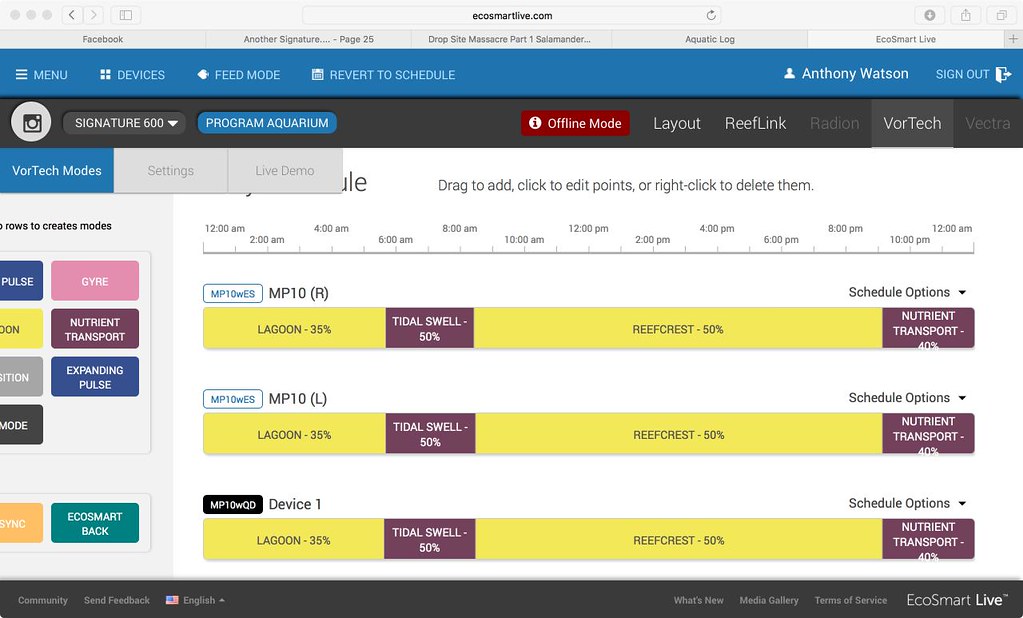Click the sign out door icon
The width and height of the screenshot is (1023, 618).
1003,74
